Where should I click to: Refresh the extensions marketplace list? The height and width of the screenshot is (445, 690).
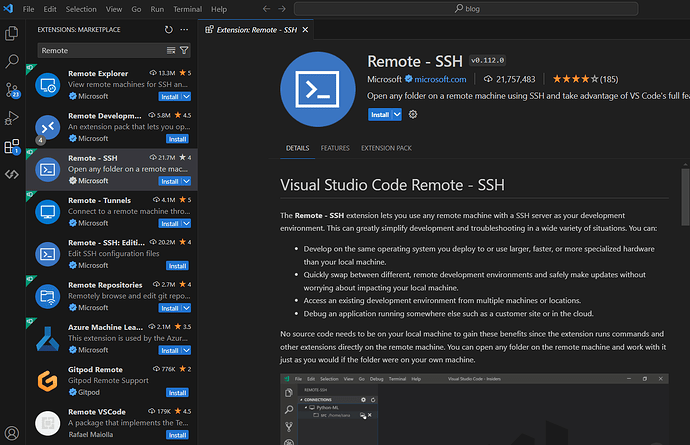coord(169,29)
